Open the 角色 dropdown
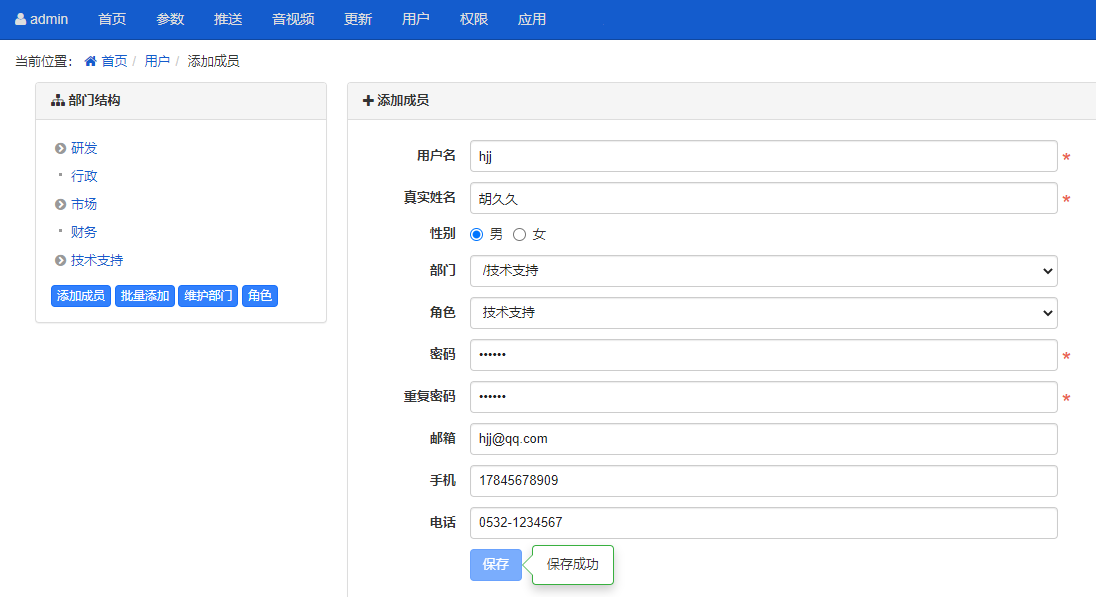Screen dimensions: 1096x597 pos(763,313)
